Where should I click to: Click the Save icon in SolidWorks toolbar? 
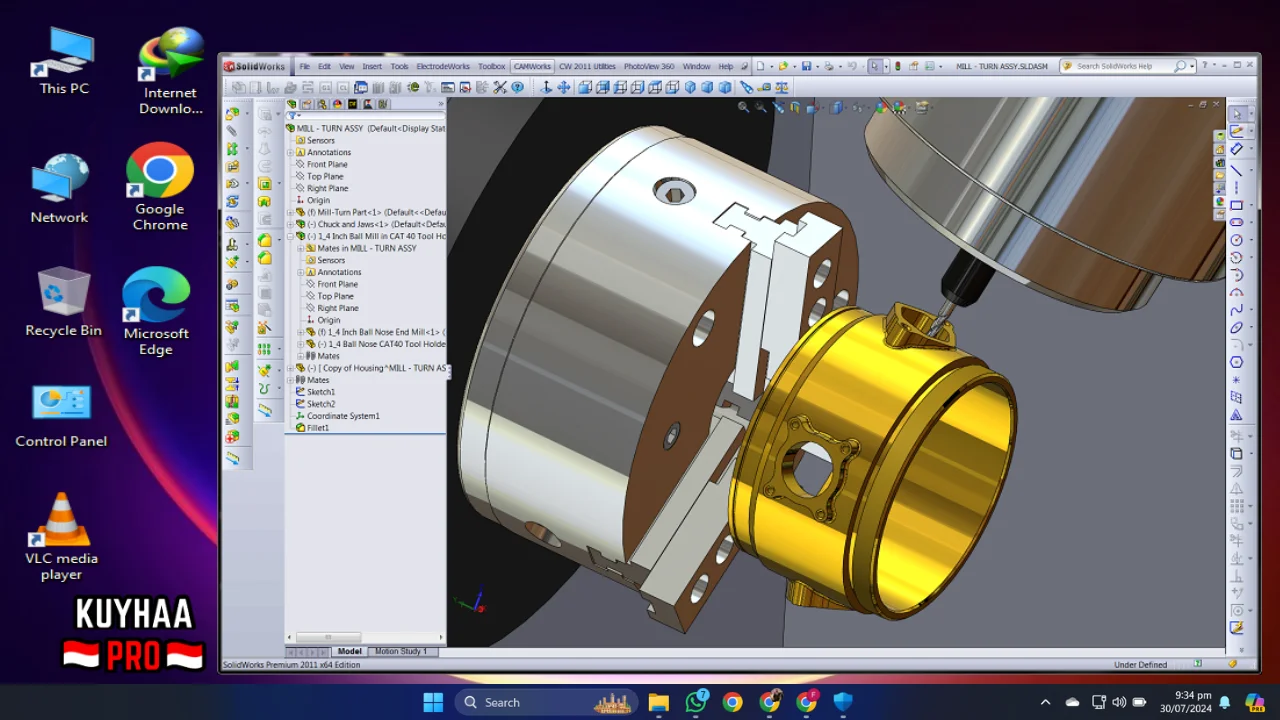[x=806, y=66]
